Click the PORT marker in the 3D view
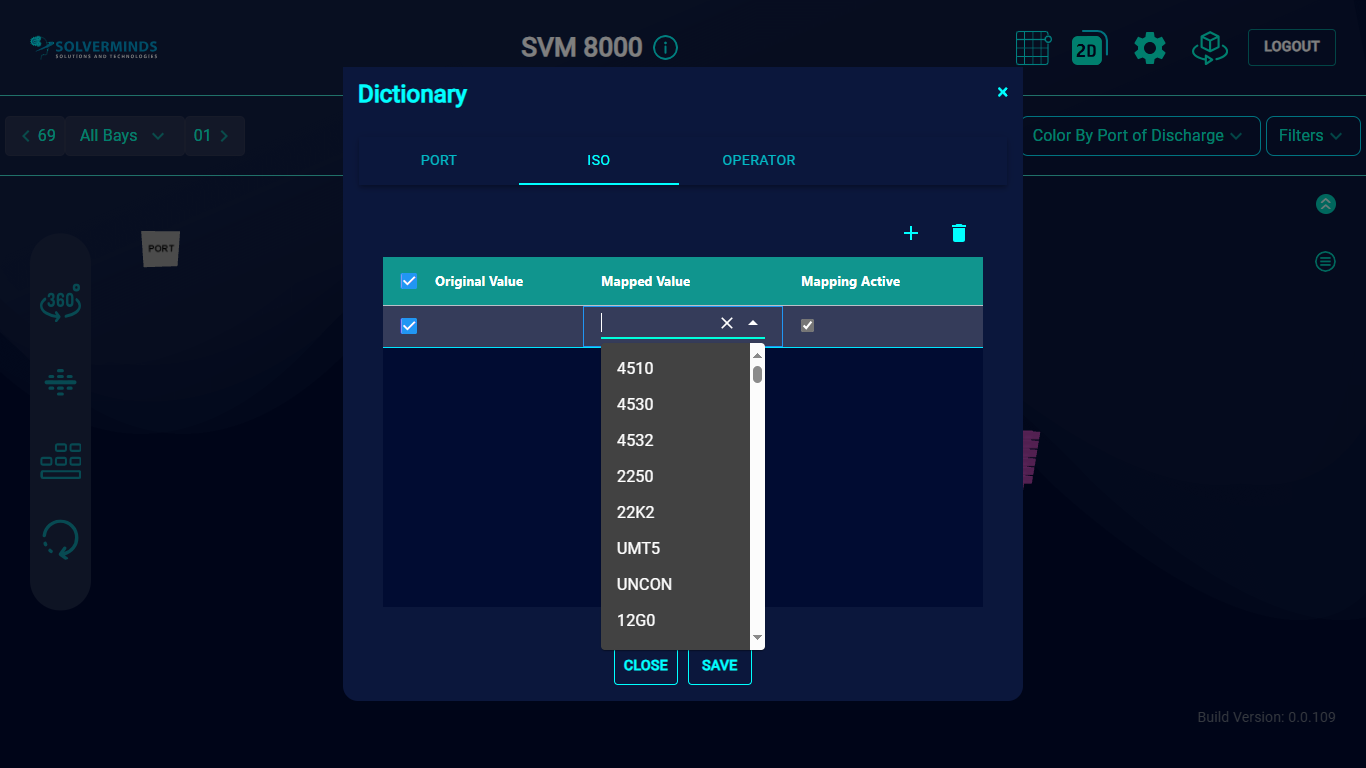 pos(160,248)
